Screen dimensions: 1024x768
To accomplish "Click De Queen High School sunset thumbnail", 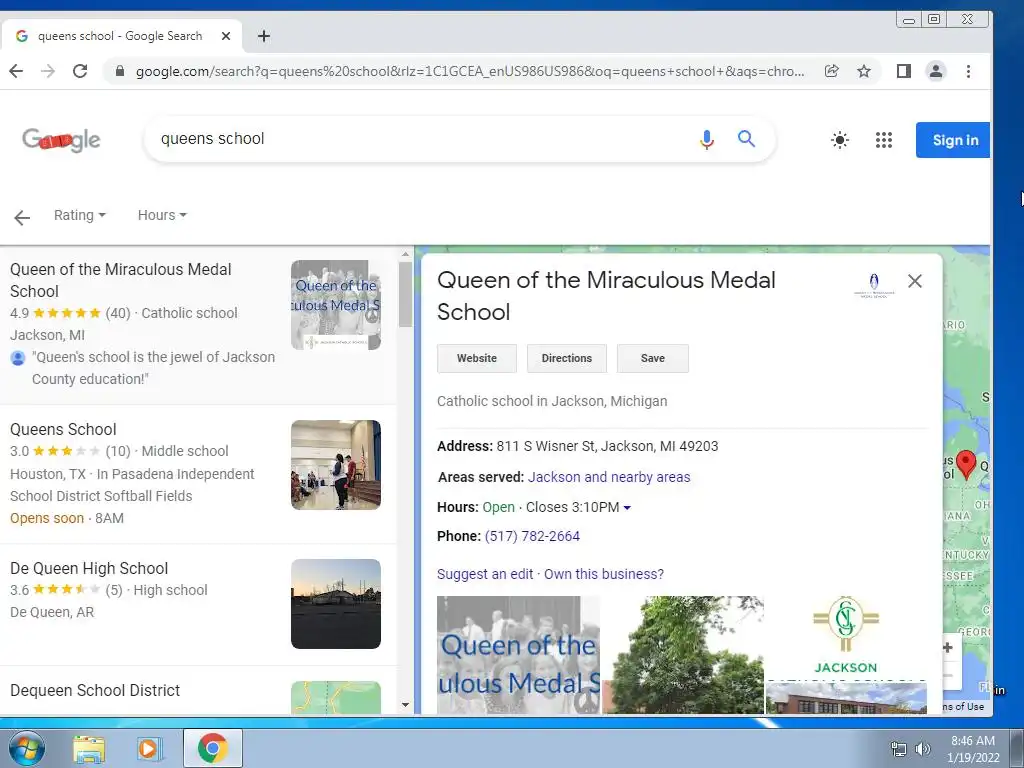I will pyautogui.click(x=336, y=604).
